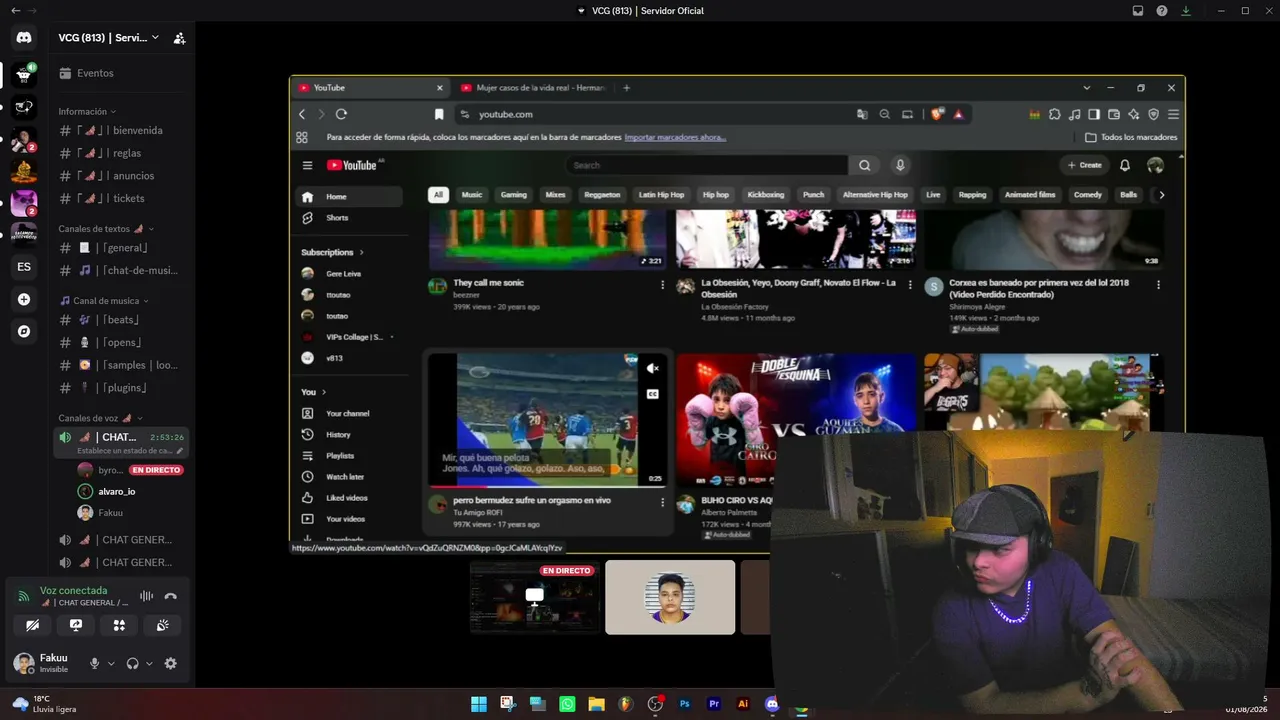Open the Discord server discovery compass icon
Image resolution: width=1280 pixels, height=720 pixels.
[x=24, y=331]
